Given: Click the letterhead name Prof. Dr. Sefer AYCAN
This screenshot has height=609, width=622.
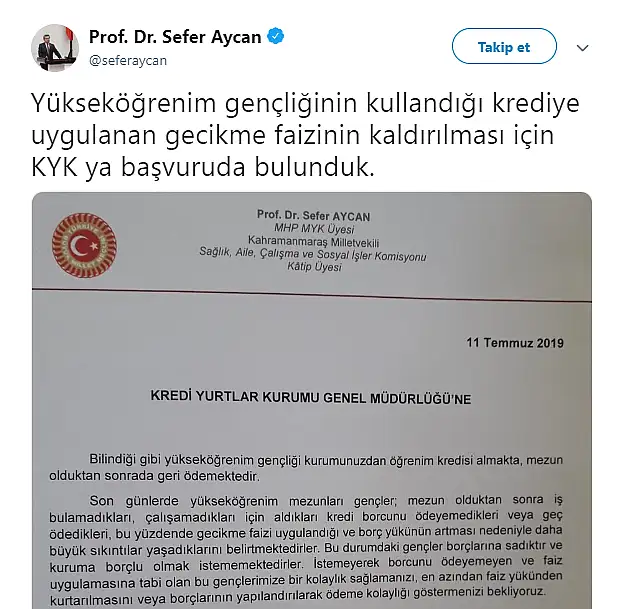Looking at the screenshot, I should pyautogui.click(x=313, y=215).
